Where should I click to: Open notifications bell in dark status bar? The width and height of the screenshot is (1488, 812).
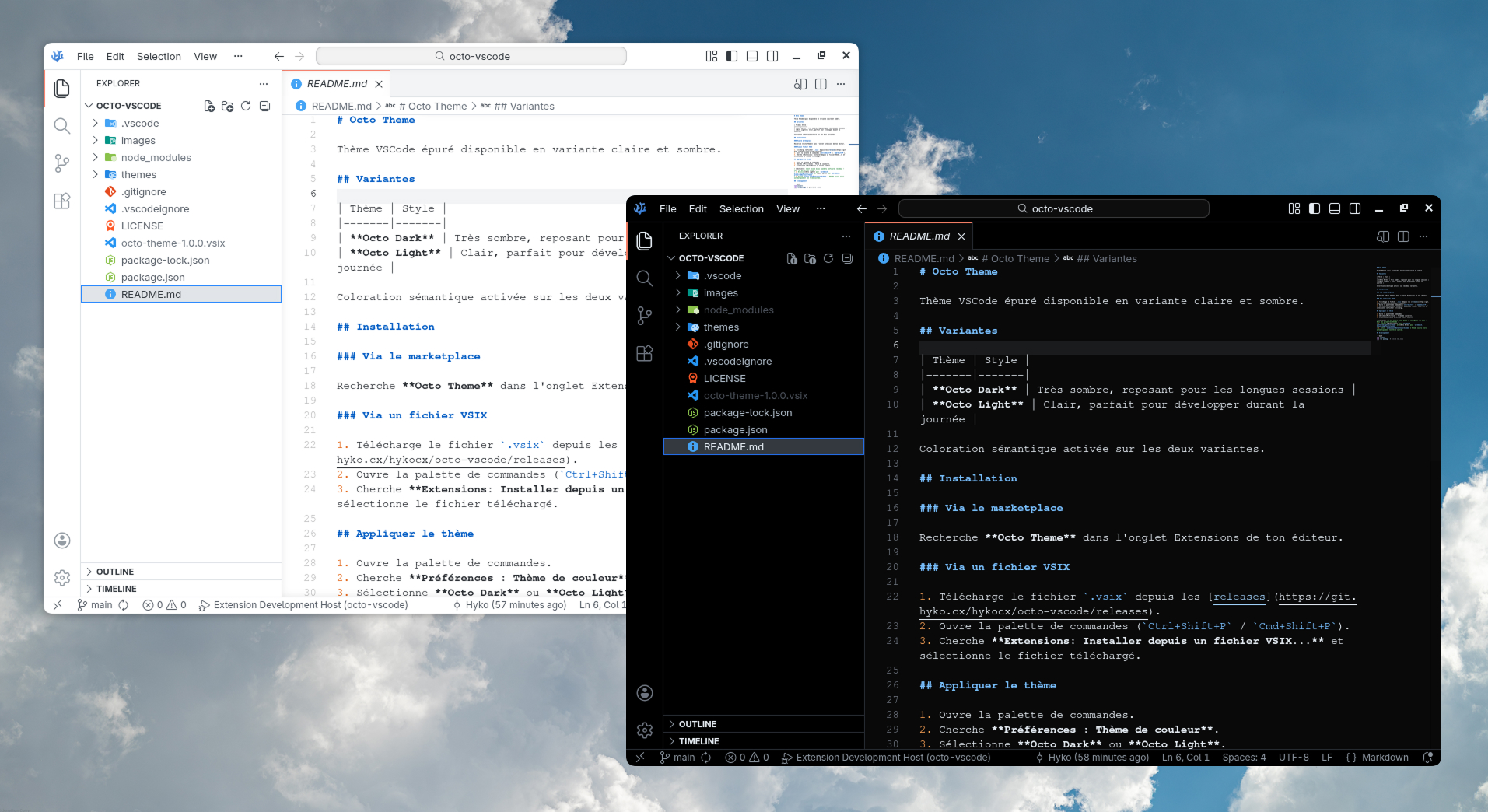(x=1427, y=758)
